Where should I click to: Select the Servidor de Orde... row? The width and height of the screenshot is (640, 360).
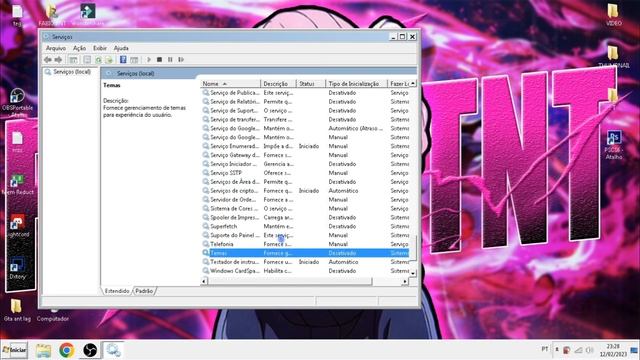tap(305, 200)
